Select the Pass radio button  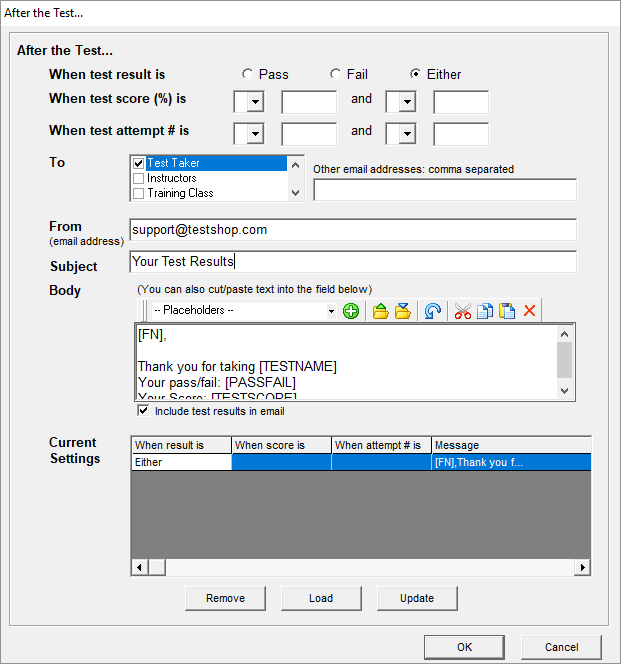pos(247,74)
